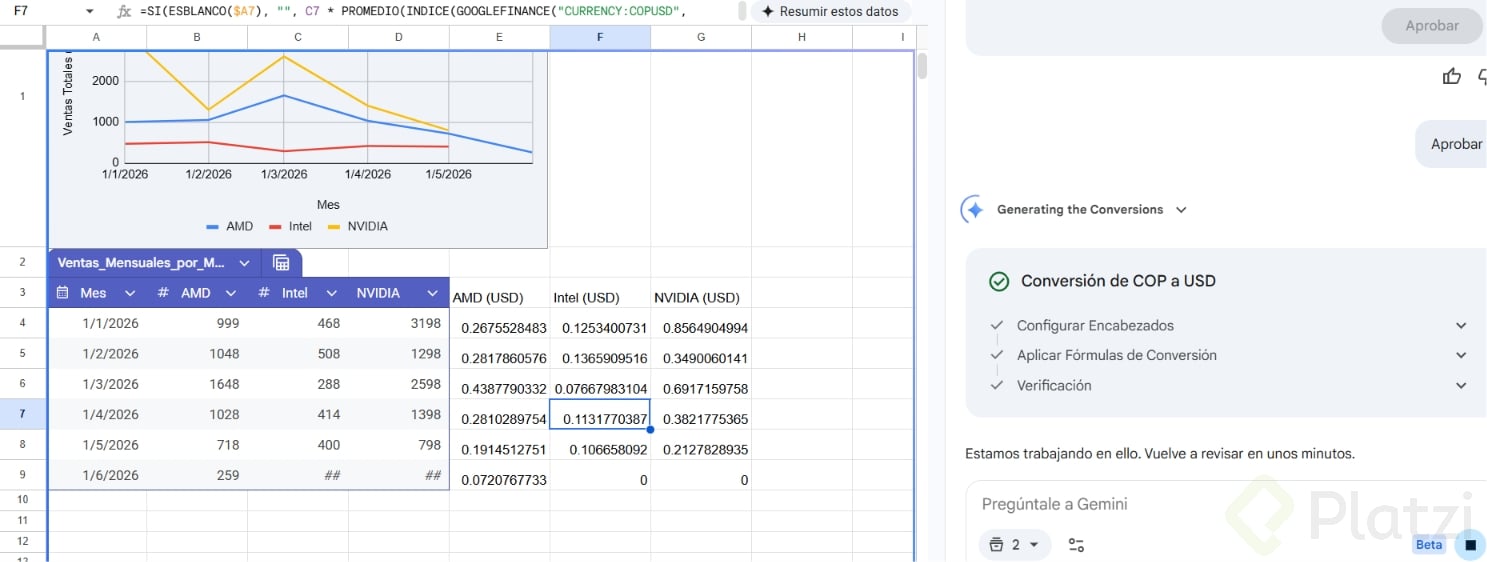
Task: Expand the Verificación step
Action: pyautogui.click(x=1461, y=386)
